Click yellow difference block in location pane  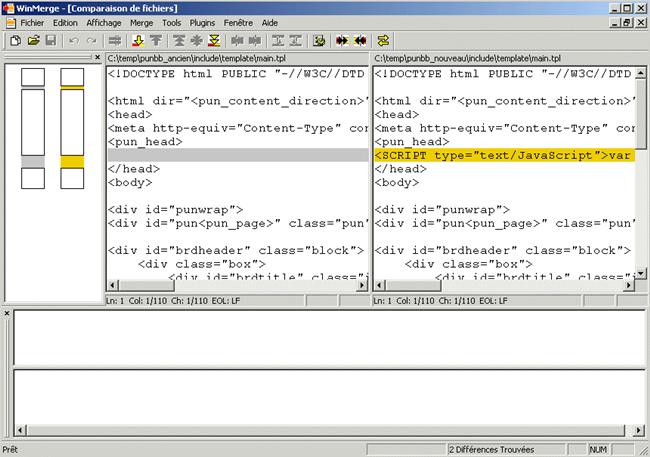[71, 161]
